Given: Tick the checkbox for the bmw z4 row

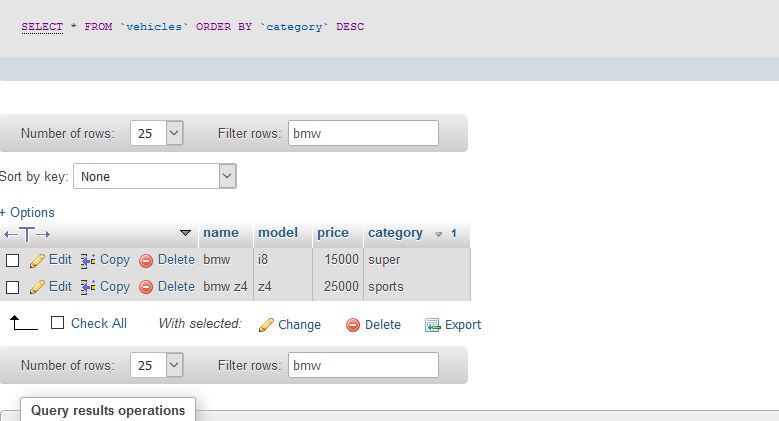Looking at the screenshot, I should [12, 287].
